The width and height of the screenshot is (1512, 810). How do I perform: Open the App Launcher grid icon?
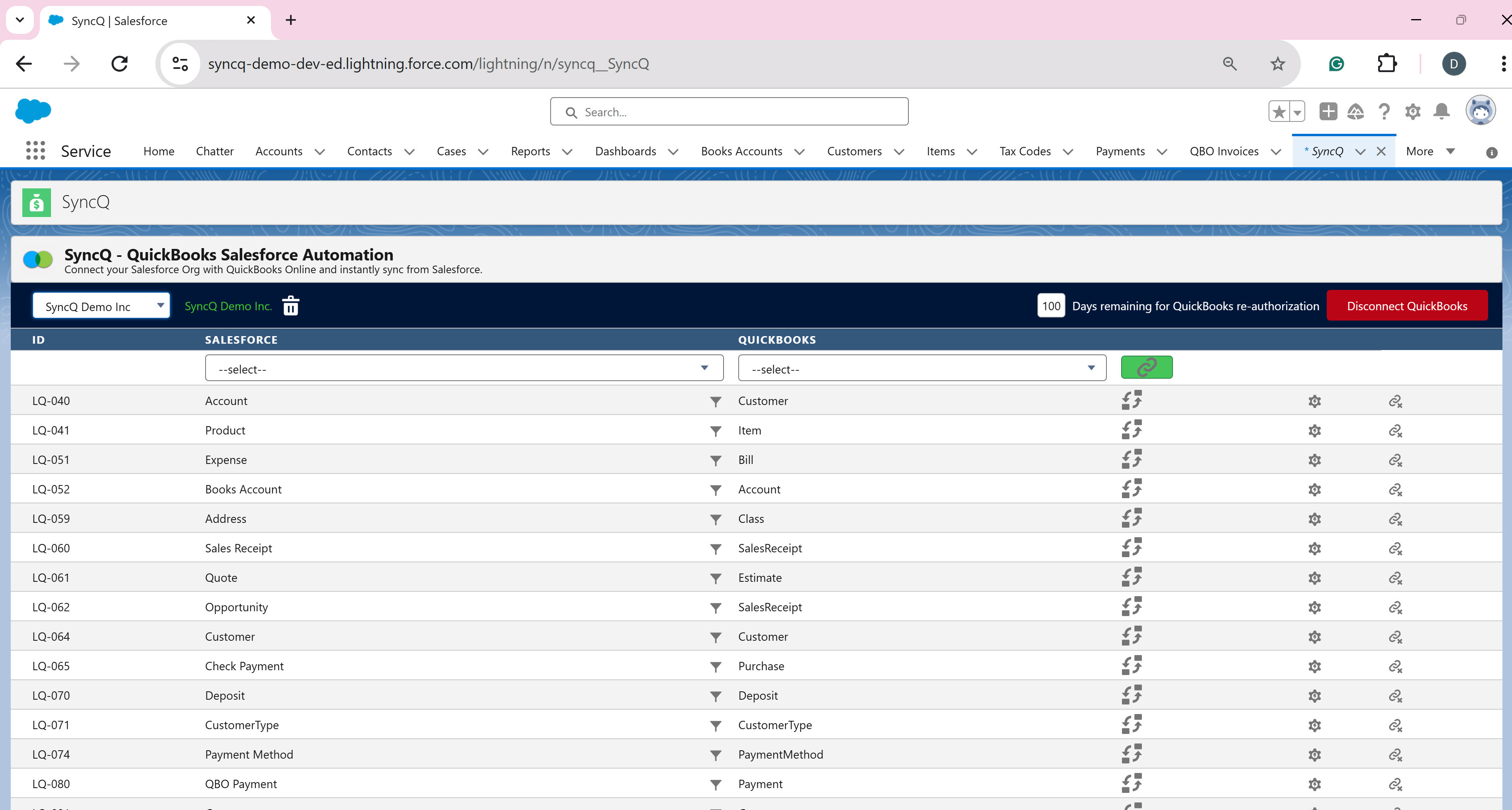pos(36,151)
